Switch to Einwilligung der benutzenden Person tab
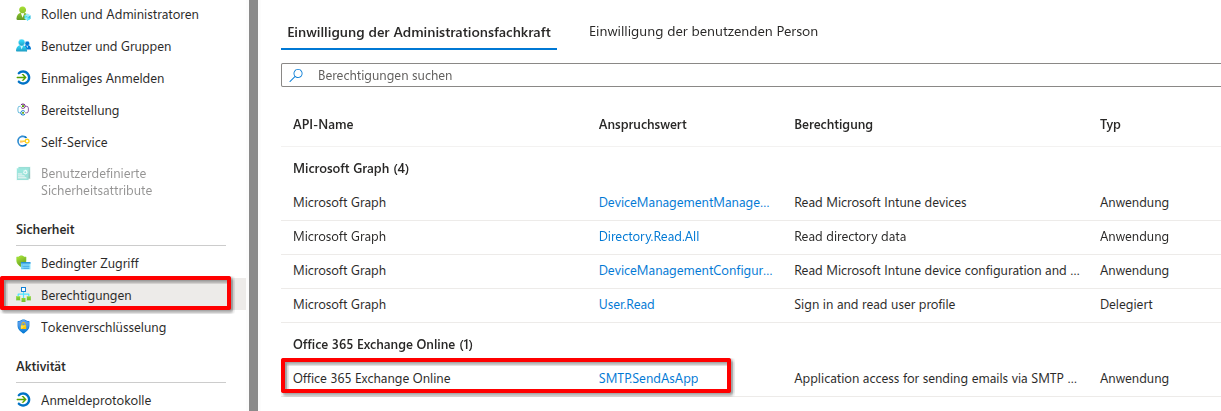Viewport: 1221px width, 411px height. pyautogui.click(x=704, y=32)
